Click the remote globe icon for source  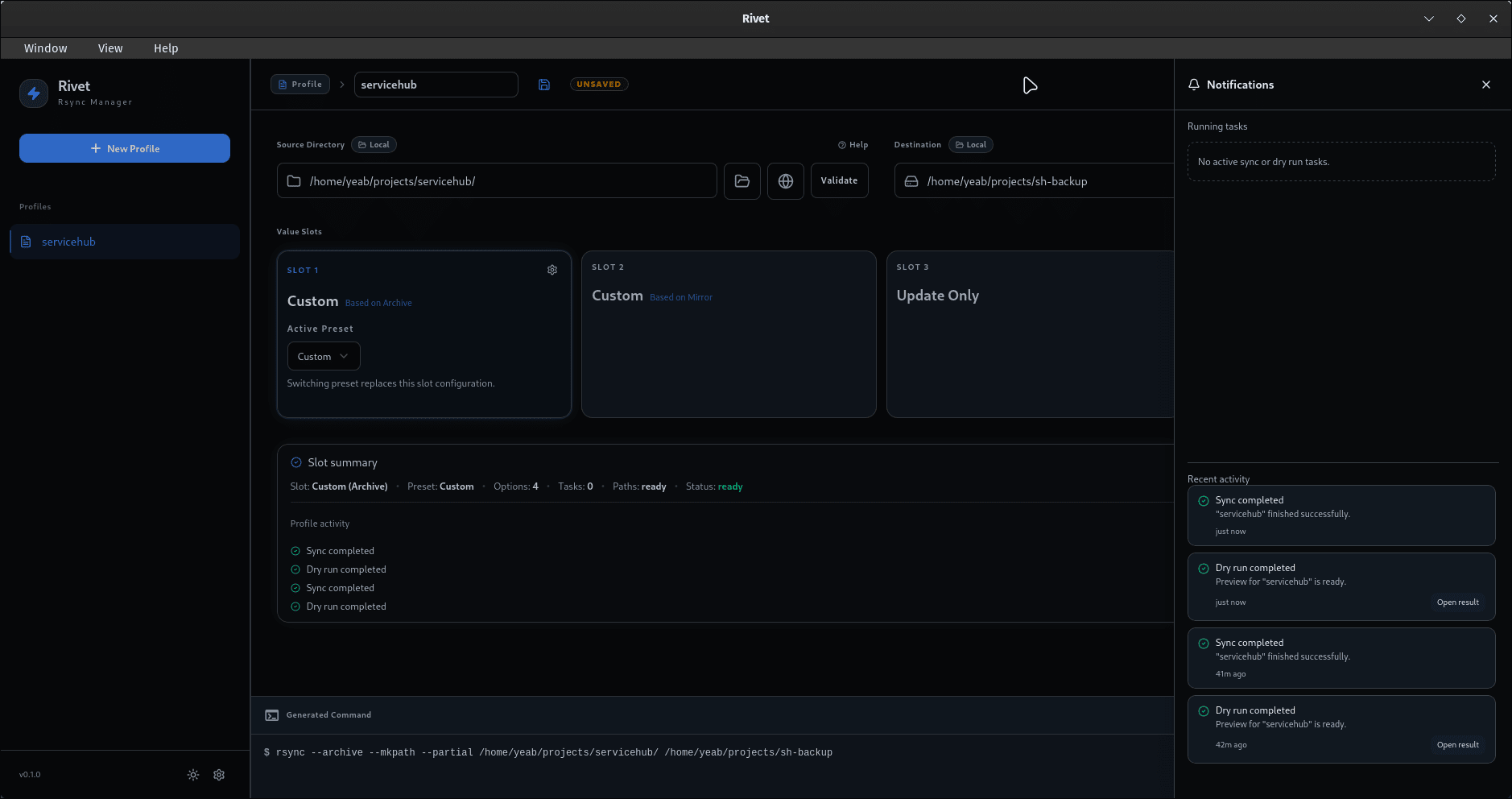click(786, 181)
